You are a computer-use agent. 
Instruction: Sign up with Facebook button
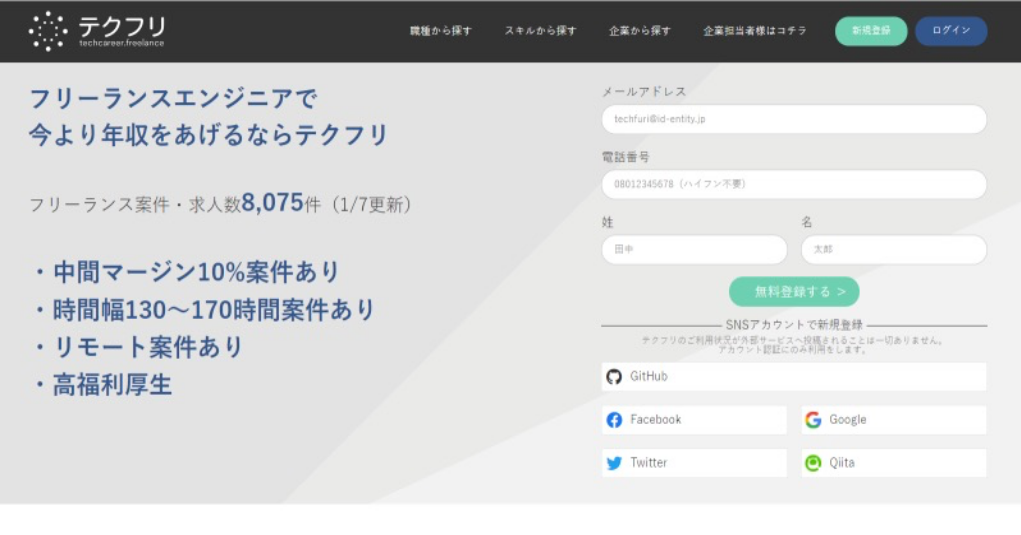[694, 420]
